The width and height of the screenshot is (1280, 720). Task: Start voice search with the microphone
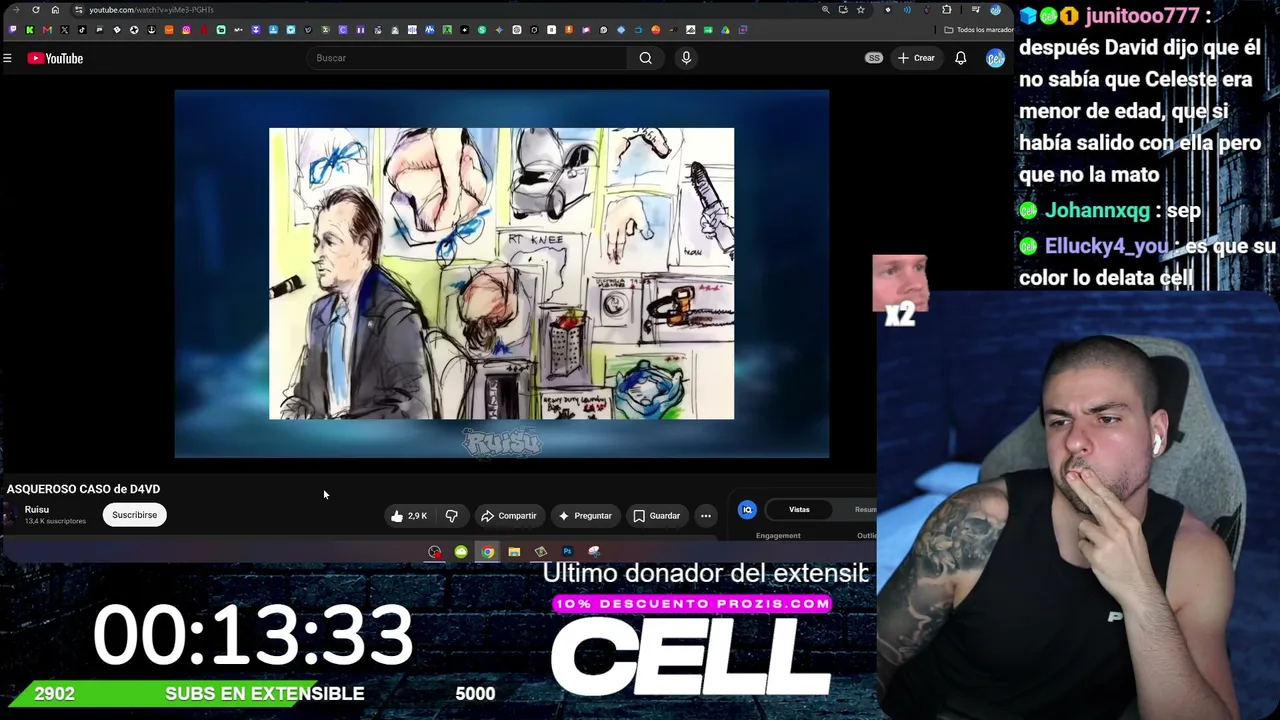click(x=686, y=58)
